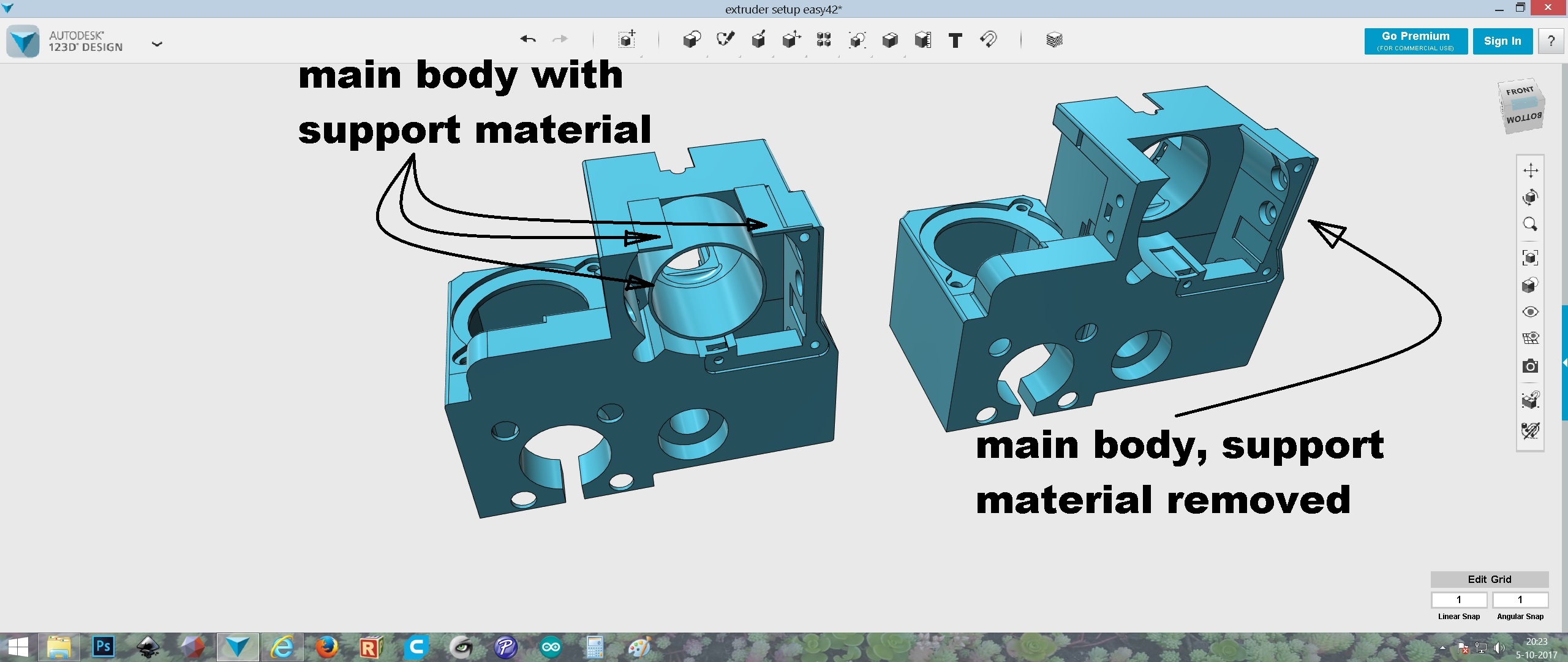Open Internet Explorer from the taskbar
Viewport: 1568px width, 662px height.
click(282, 647)
